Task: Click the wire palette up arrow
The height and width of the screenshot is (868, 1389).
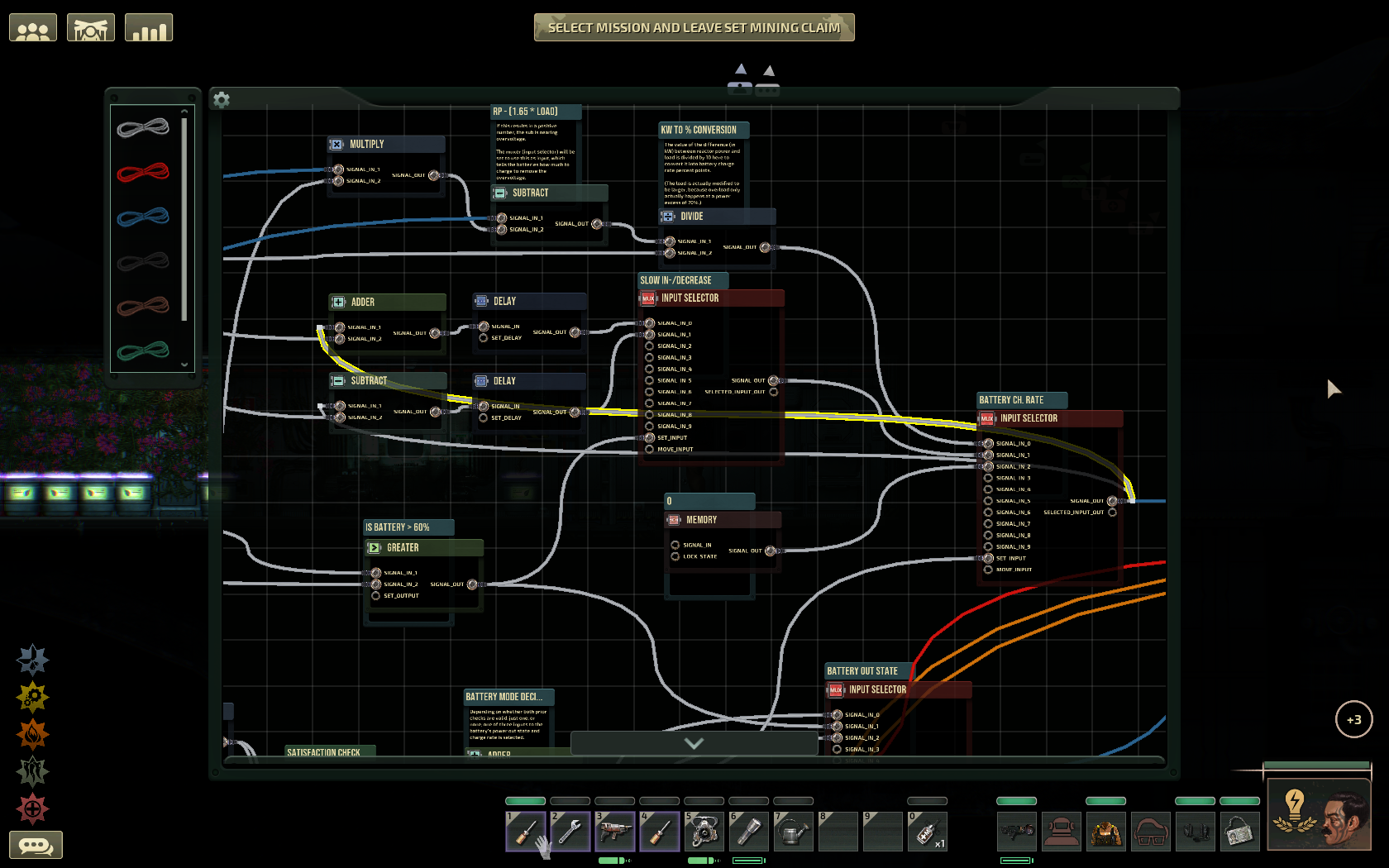Action: click(x=184, y=112)
